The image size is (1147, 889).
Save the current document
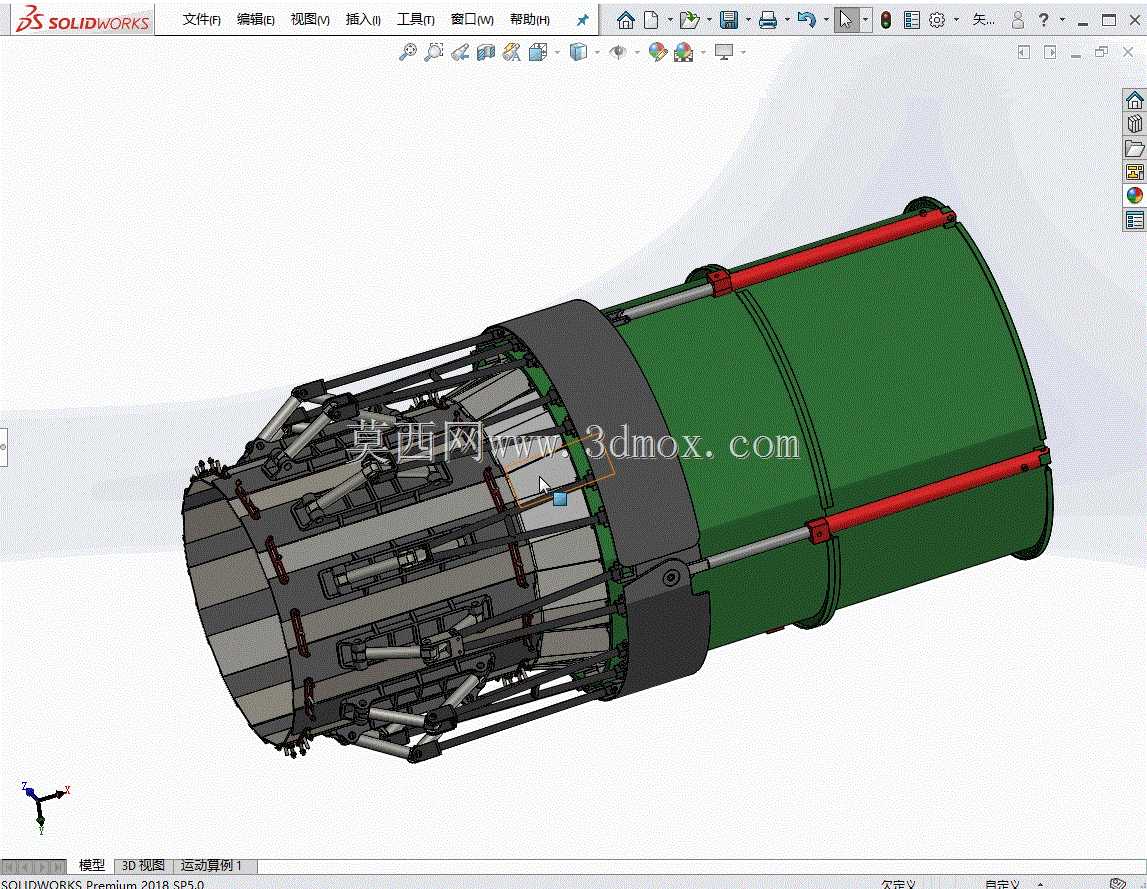729,20
